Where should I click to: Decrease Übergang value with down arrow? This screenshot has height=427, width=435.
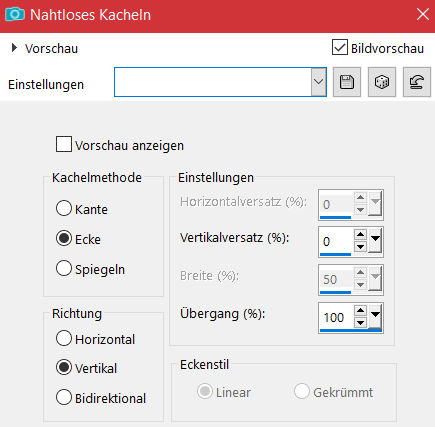point(360,323)
